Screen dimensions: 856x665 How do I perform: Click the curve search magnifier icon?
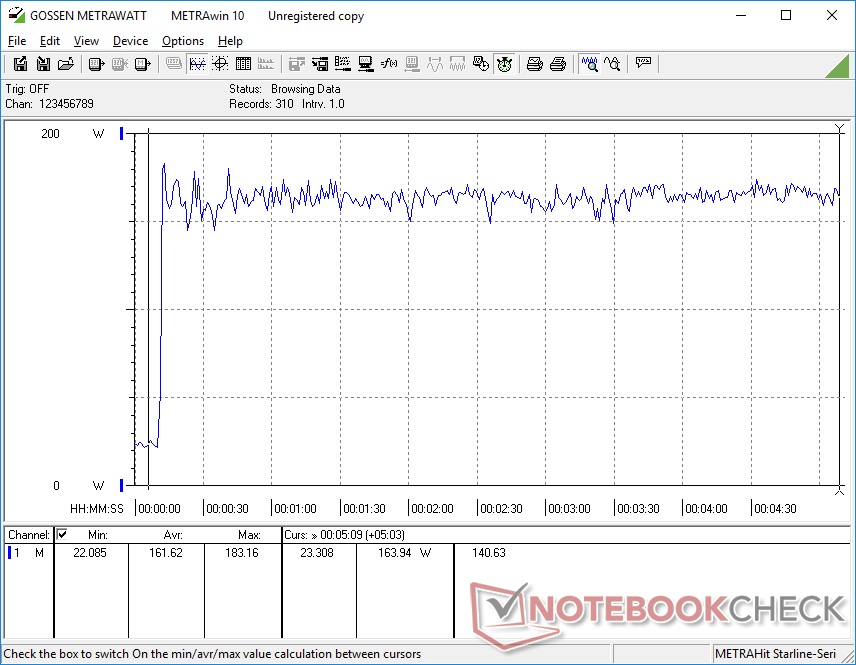[x=613, y=64]
